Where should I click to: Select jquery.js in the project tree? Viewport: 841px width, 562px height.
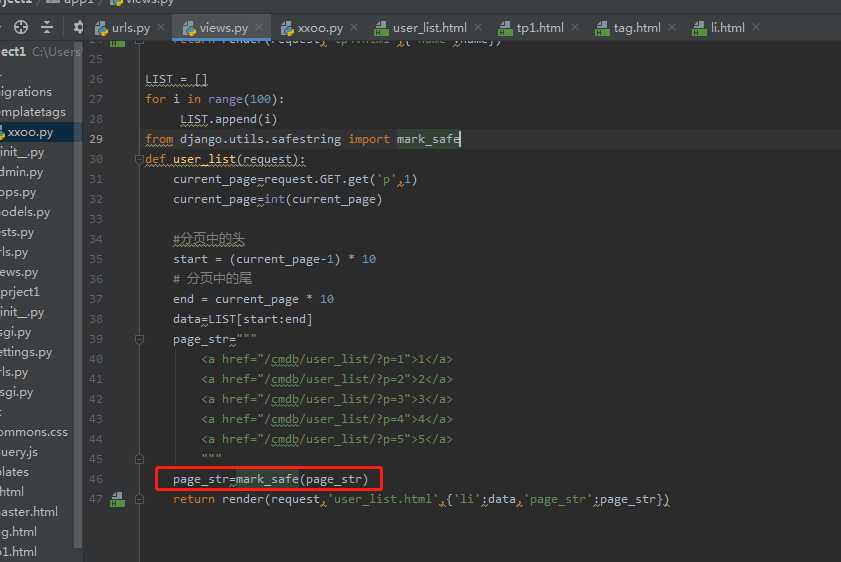pyautogui.click(x=19, y=452)
